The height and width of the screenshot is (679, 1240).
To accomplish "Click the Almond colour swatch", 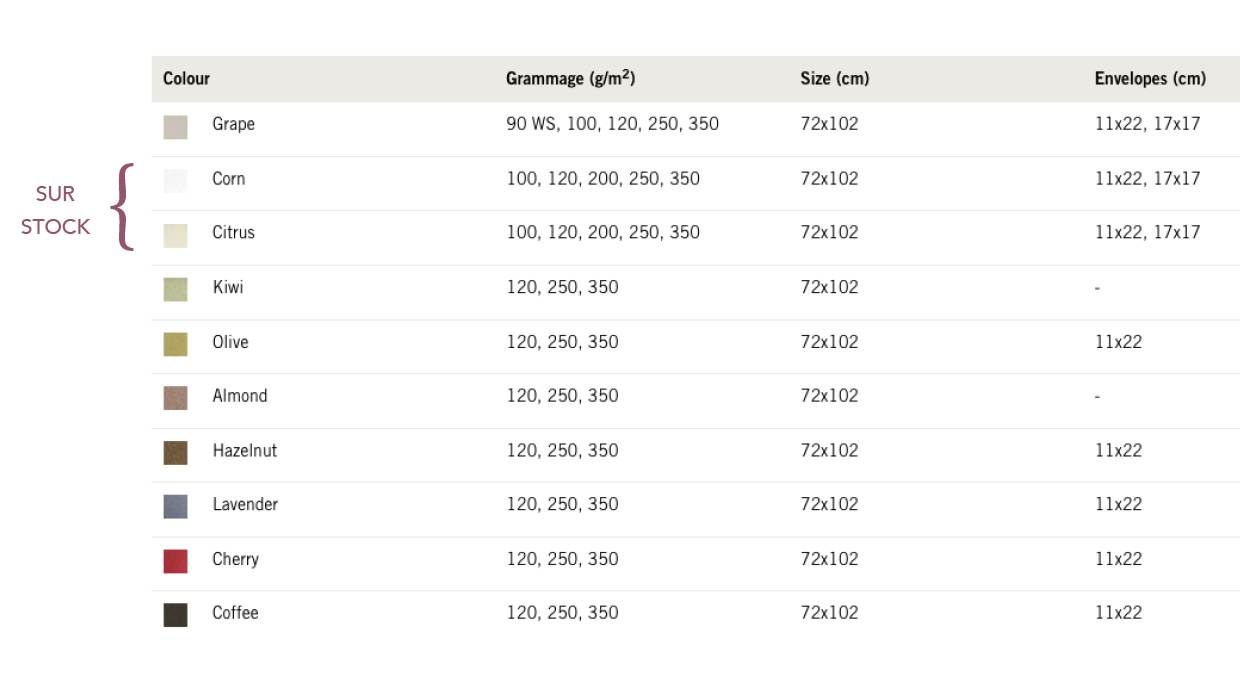I will coord(175,398).
